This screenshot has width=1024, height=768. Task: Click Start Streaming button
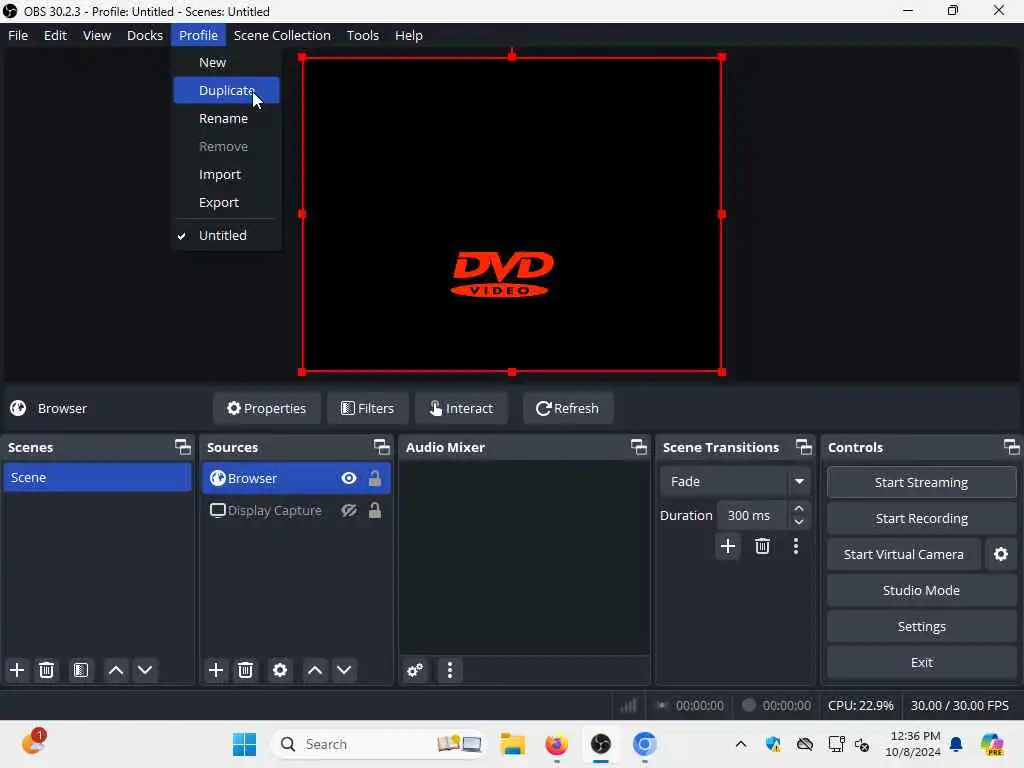coord(921,483)
